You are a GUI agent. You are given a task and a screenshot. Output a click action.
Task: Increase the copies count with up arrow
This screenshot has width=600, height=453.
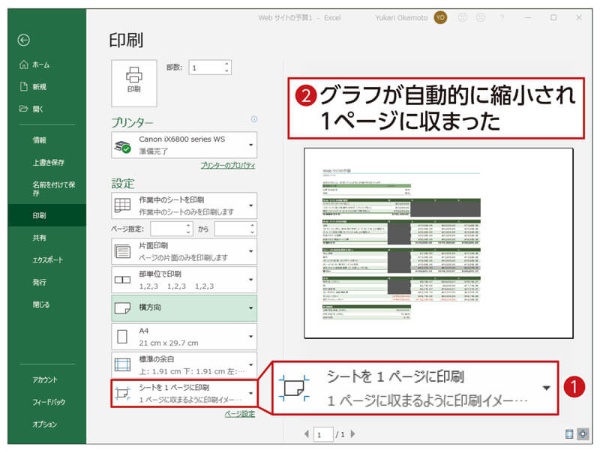coord(227,64)
